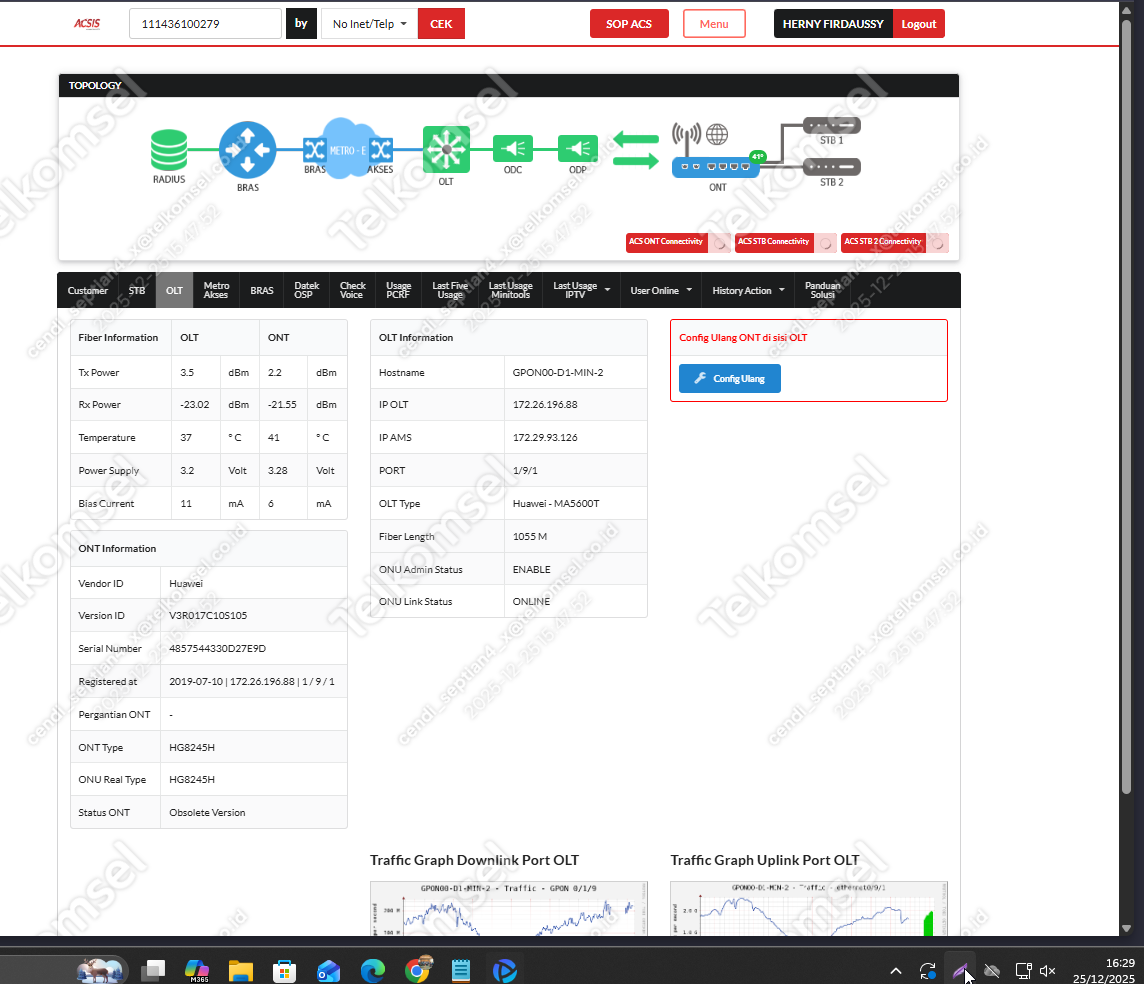Open the Usage PCRF tab
1144x984 pixels.
[x=398, y=290]
